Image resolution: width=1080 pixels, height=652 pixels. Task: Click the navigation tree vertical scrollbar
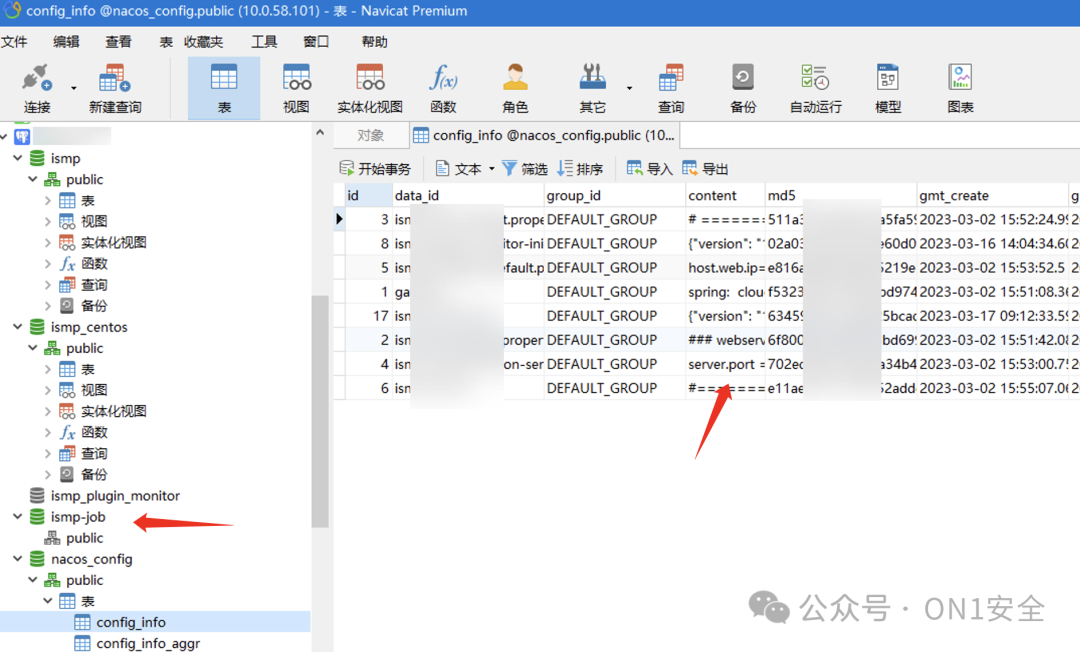pyautogui.click(x=320, y=411)
